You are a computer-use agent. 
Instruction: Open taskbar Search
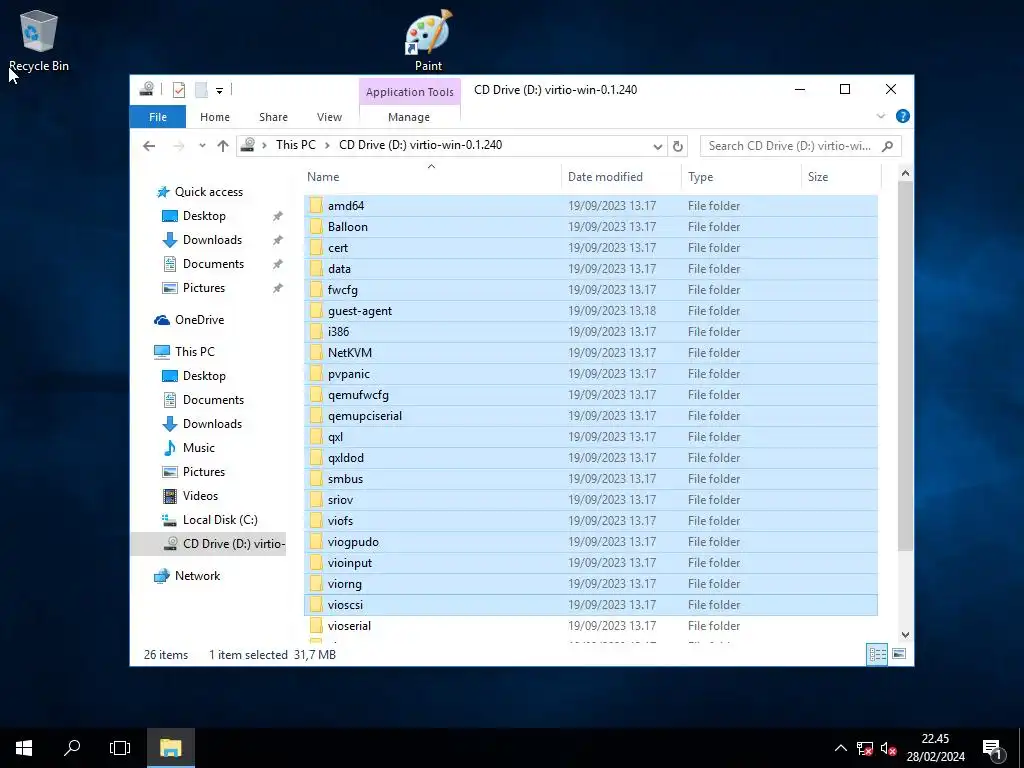pyautogui.click(x=72, y=748)
